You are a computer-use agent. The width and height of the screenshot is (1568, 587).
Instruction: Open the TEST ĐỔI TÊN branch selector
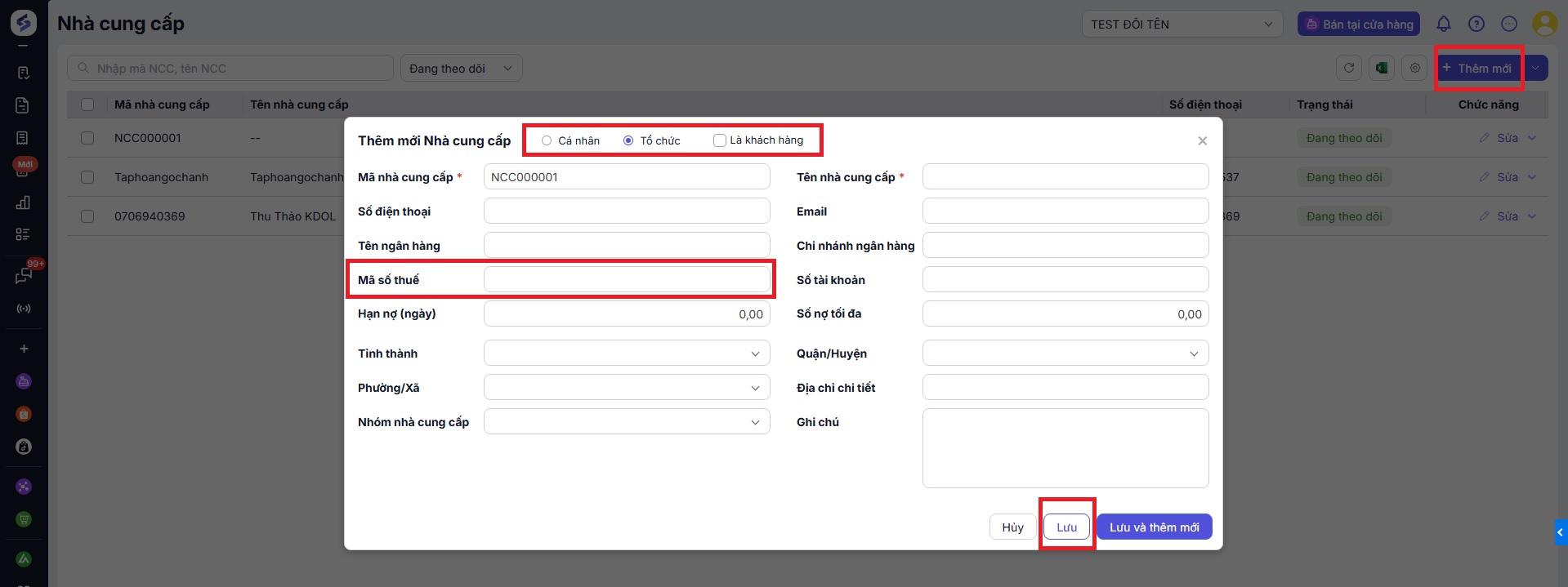tap(1182, 24)
